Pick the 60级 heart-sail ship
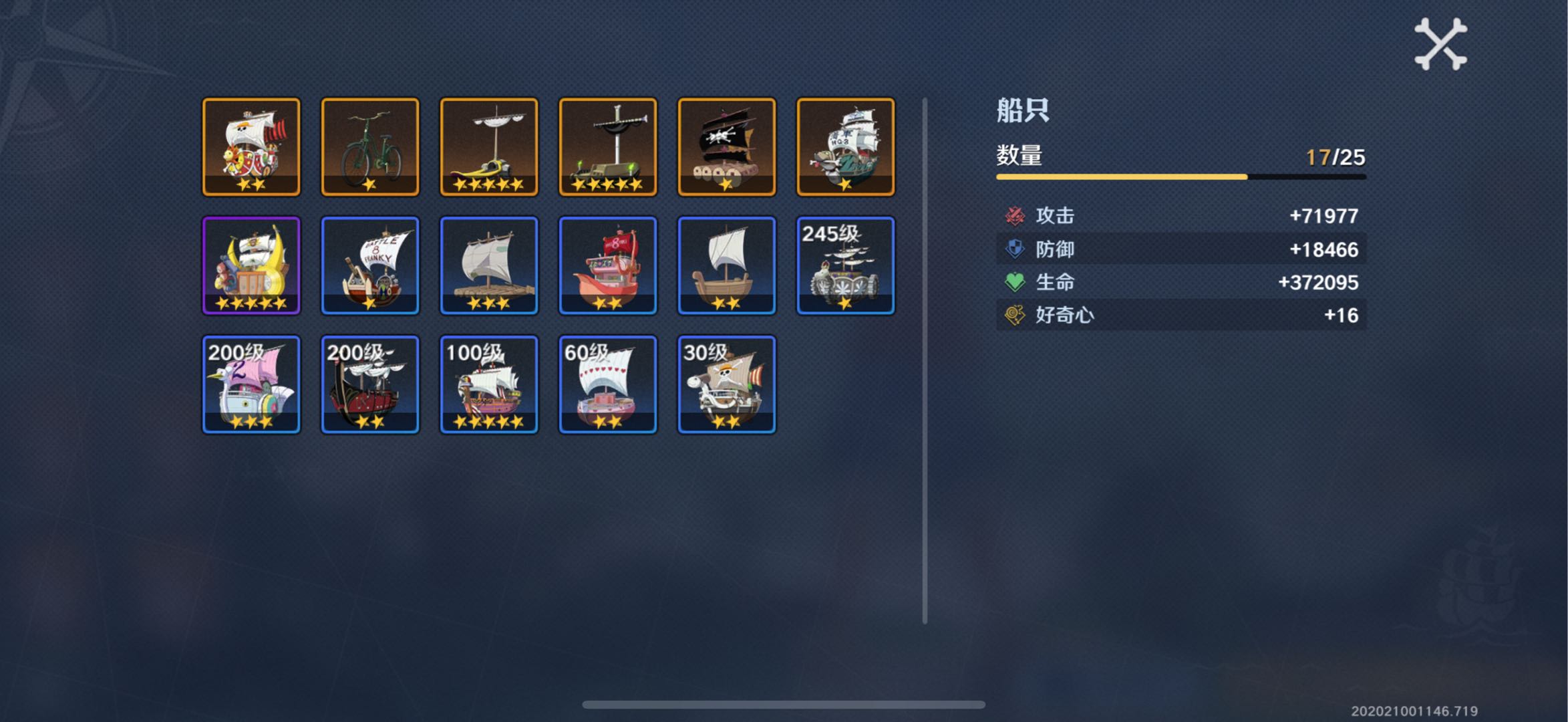This screenshot has width=1568, height=722. click(x=608, y=384)
